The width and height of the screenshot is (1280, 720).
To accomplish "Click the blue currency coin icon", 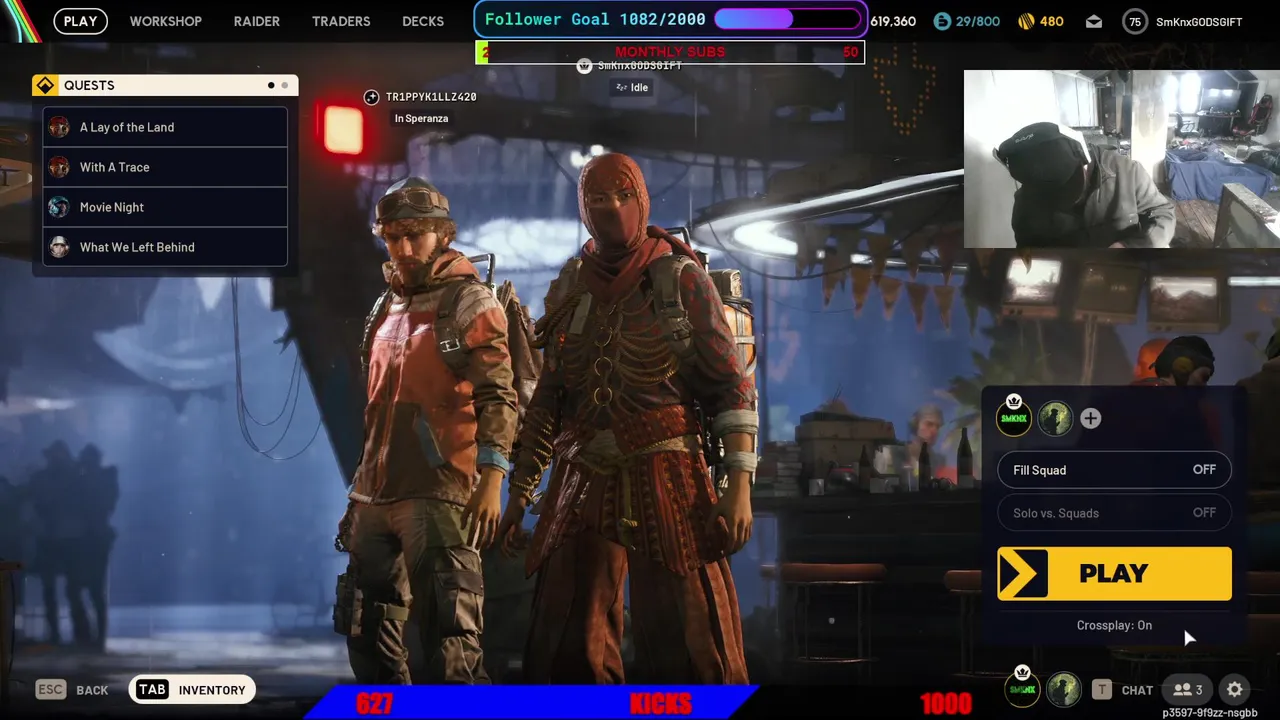I will click(942, 21).
